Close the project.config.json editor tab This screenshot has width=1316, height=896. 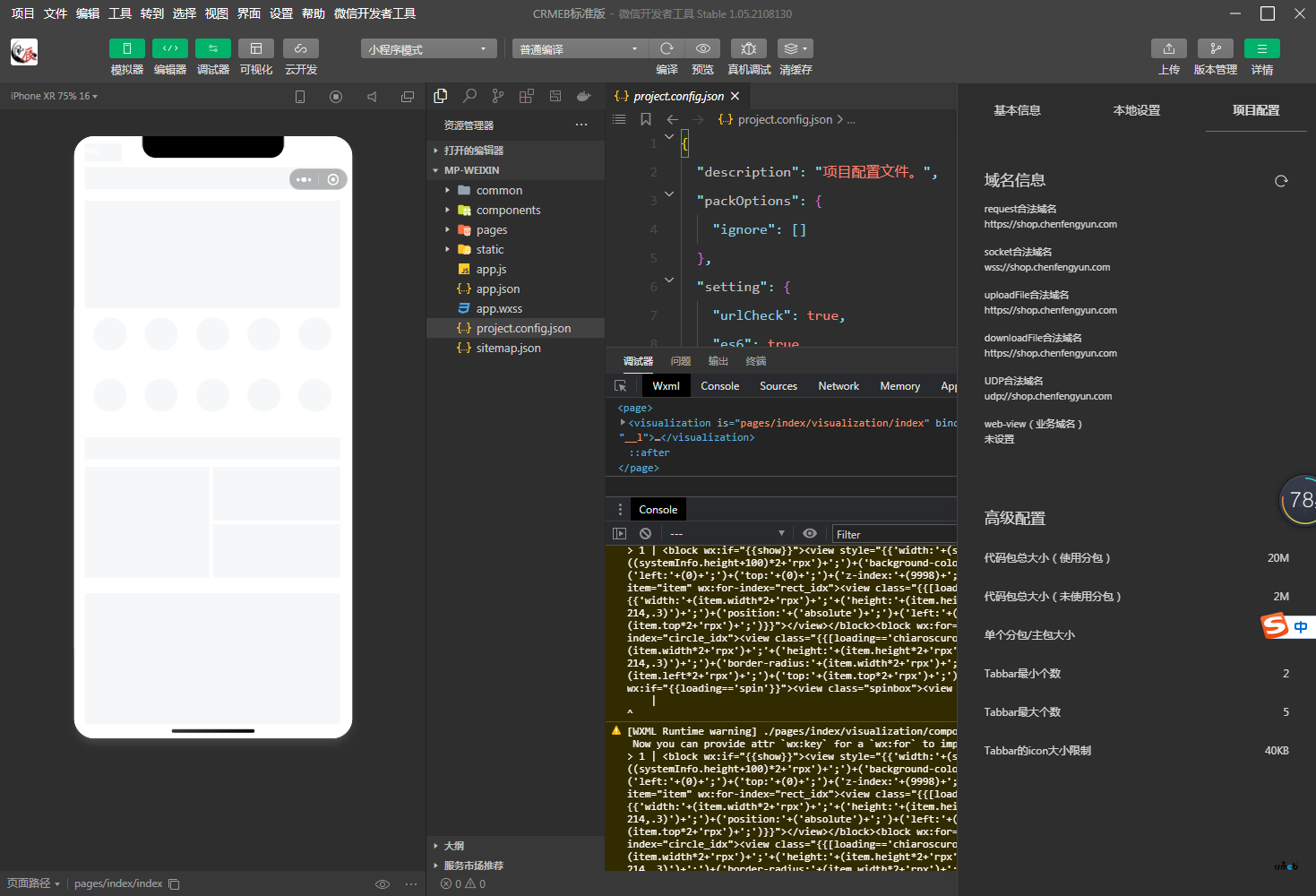point(735,96)
